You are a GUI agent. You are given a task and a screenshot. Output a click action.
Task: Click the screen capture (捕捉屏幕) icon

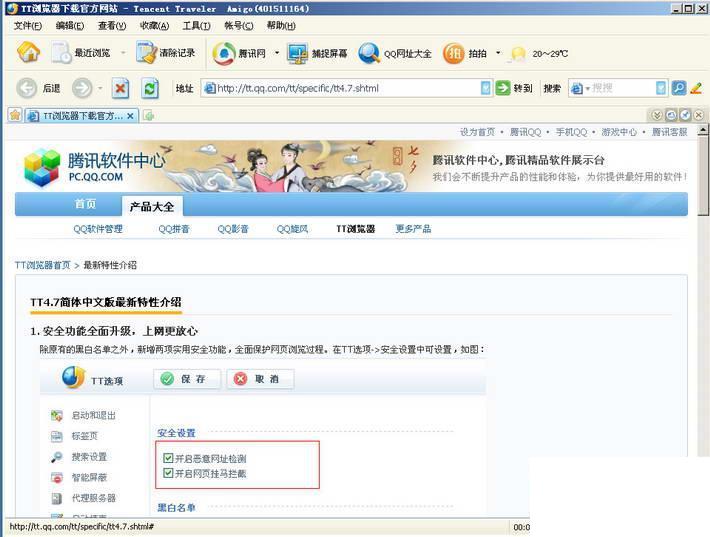click(298, 53)
